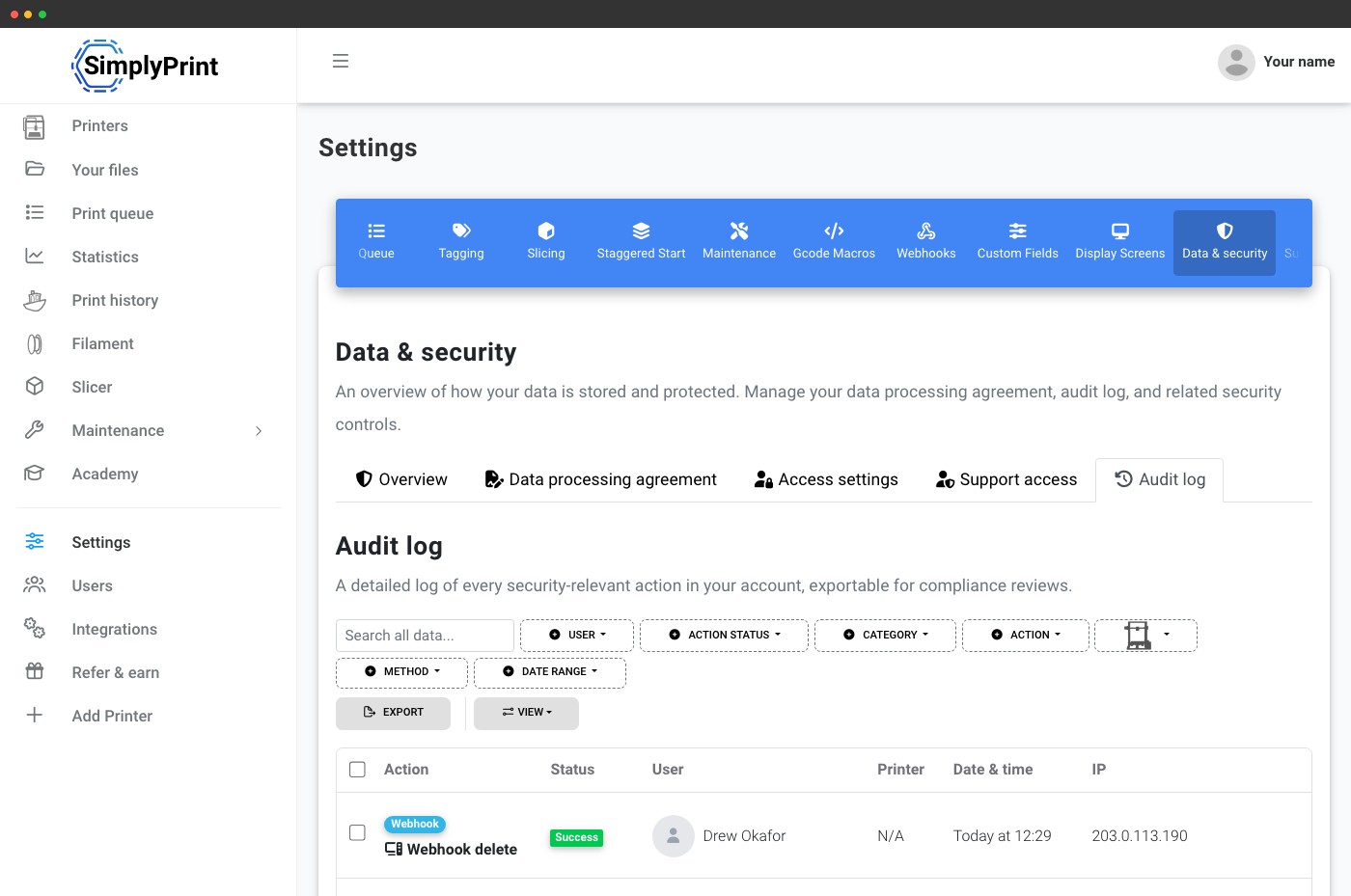Open the Integrations sidebar link
Viewport: 1351px width, 896px height.
(x=115, y=629)
